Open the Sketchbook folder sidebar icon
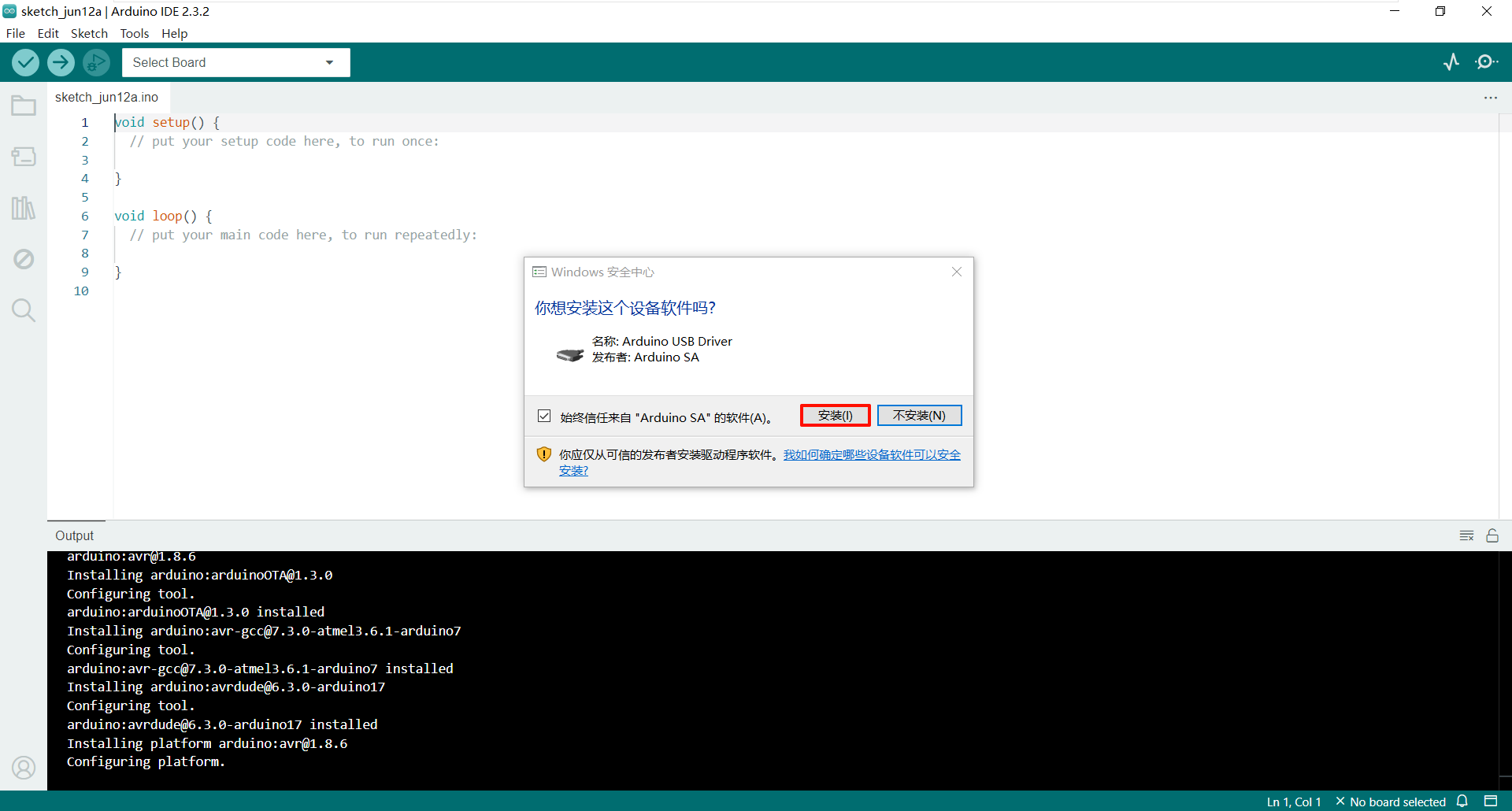The width and height of the screenshot is (1512, 811). [x=24, y=106]
